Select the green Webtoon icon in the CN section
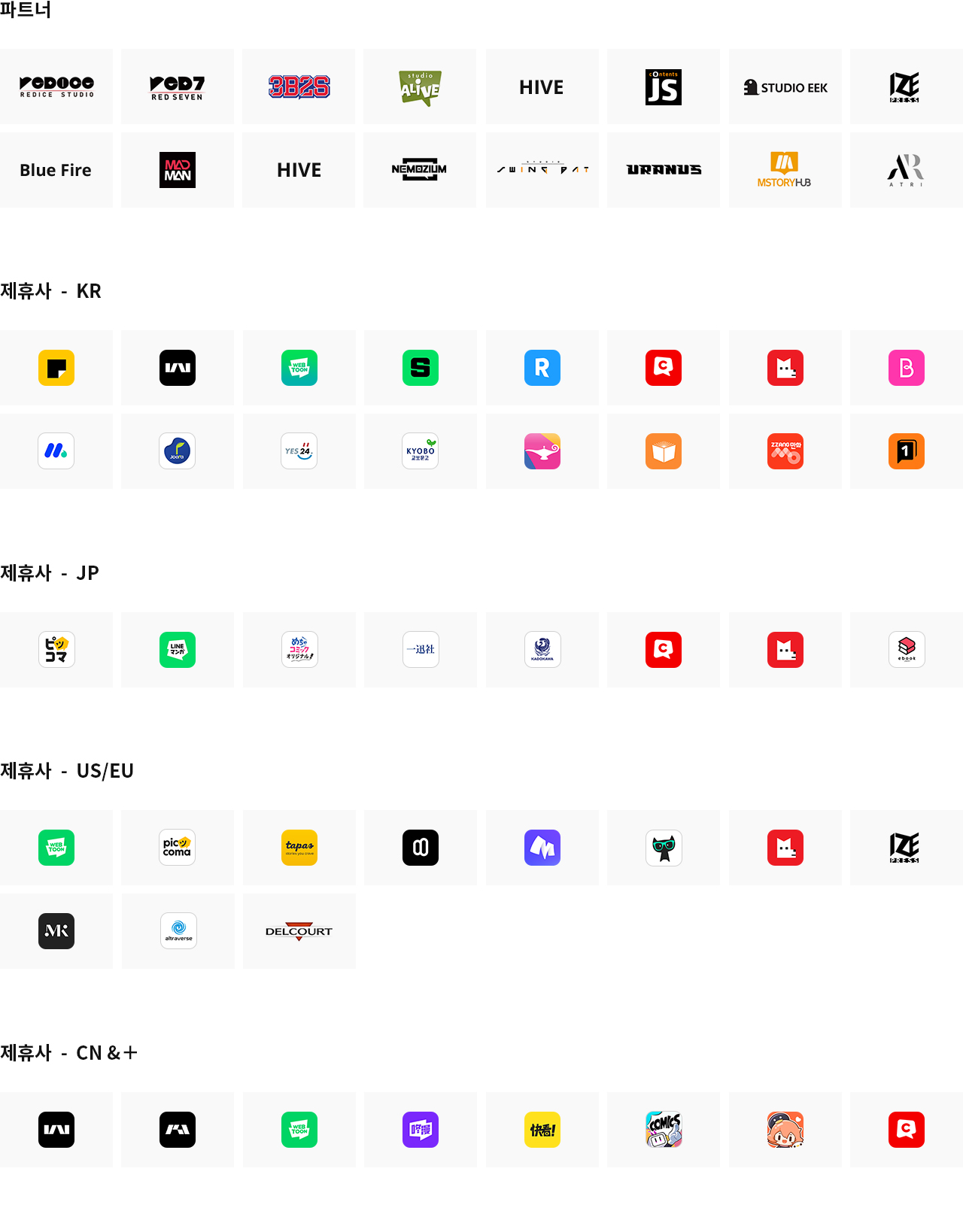Viewport: 963px width, 1232px height. click(299, 1130)
